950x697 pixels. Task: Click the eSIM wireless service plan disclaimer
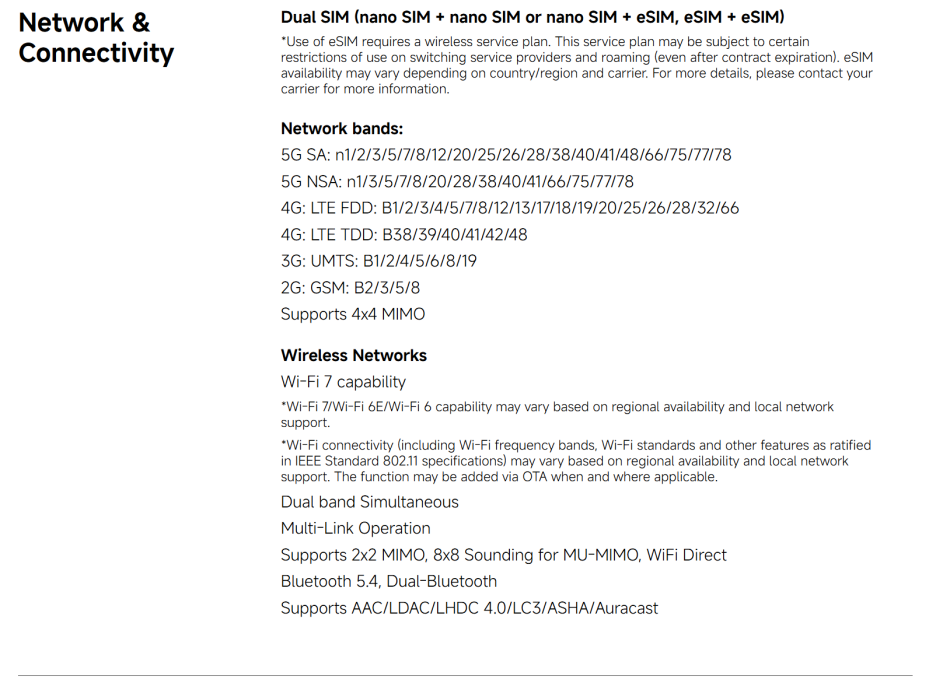point(577,65)
